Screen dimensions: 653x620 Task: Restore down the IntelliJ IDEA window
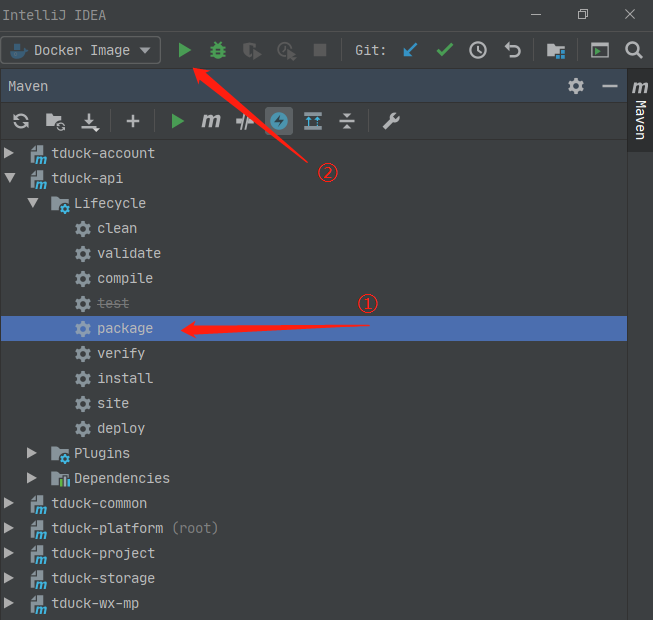pyautogui.click(x=583, y=14)
